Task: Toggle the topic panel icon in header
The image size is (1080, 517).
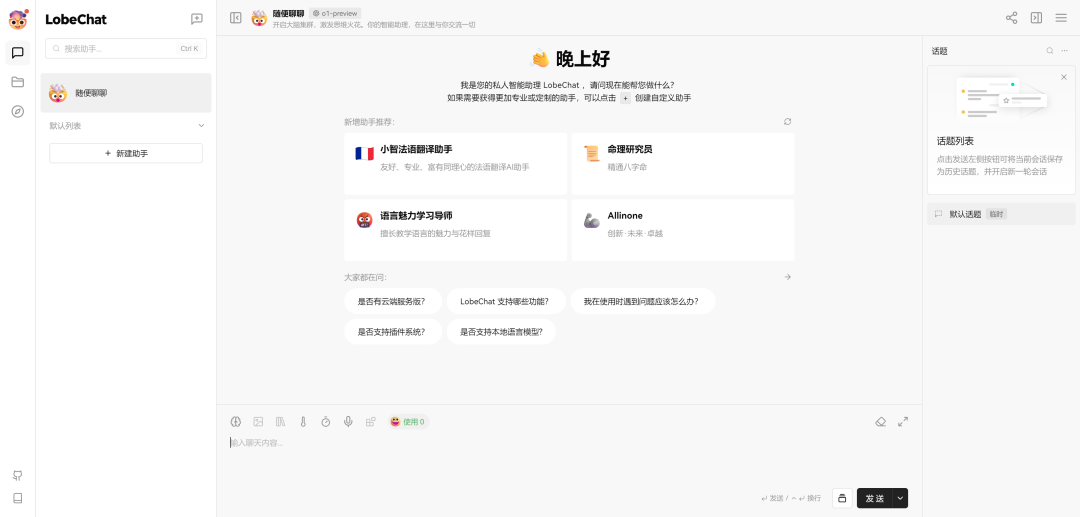Action: click(x=1036, y=18)
